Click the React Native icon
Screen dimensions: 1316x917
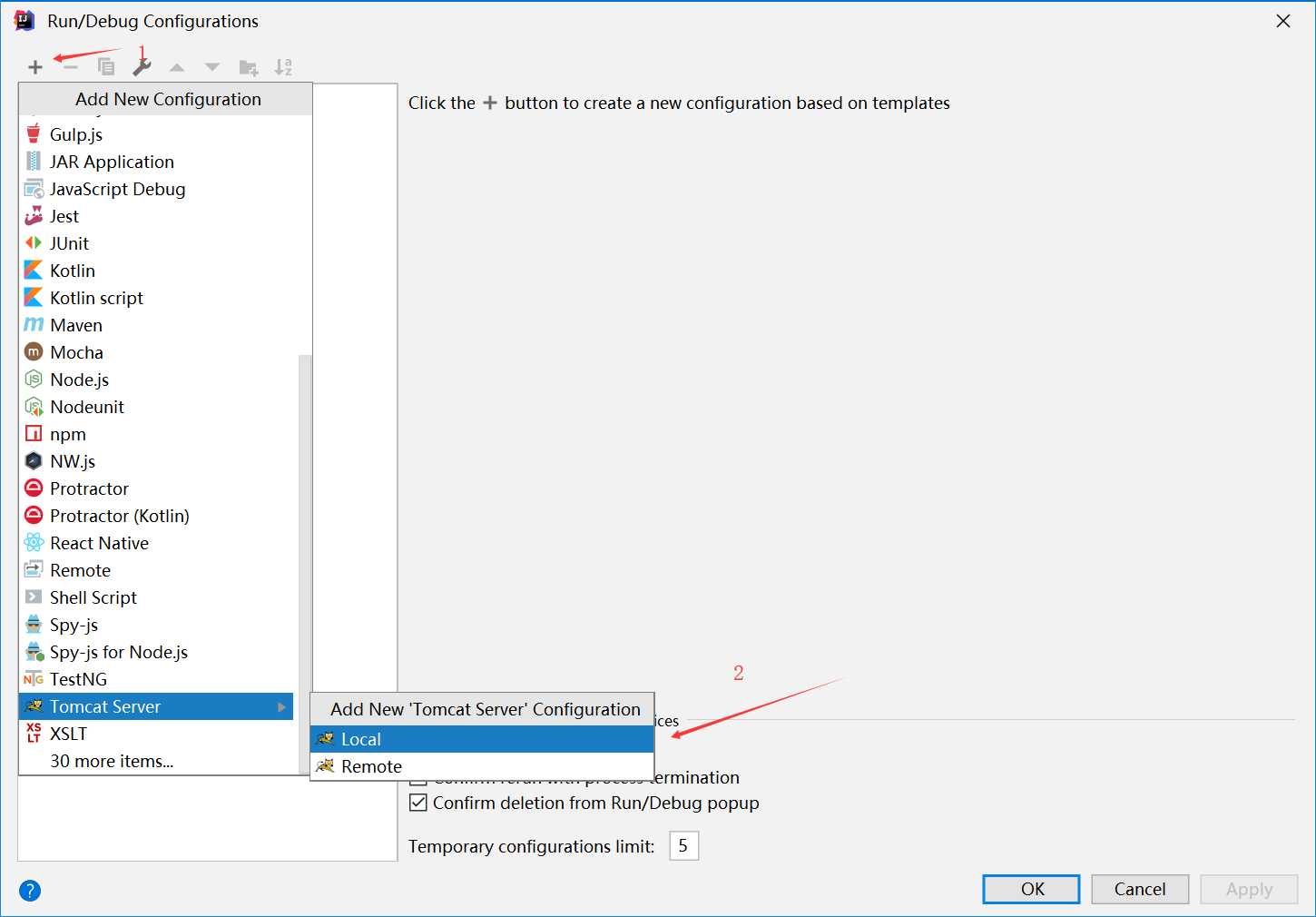coord(34,543)
